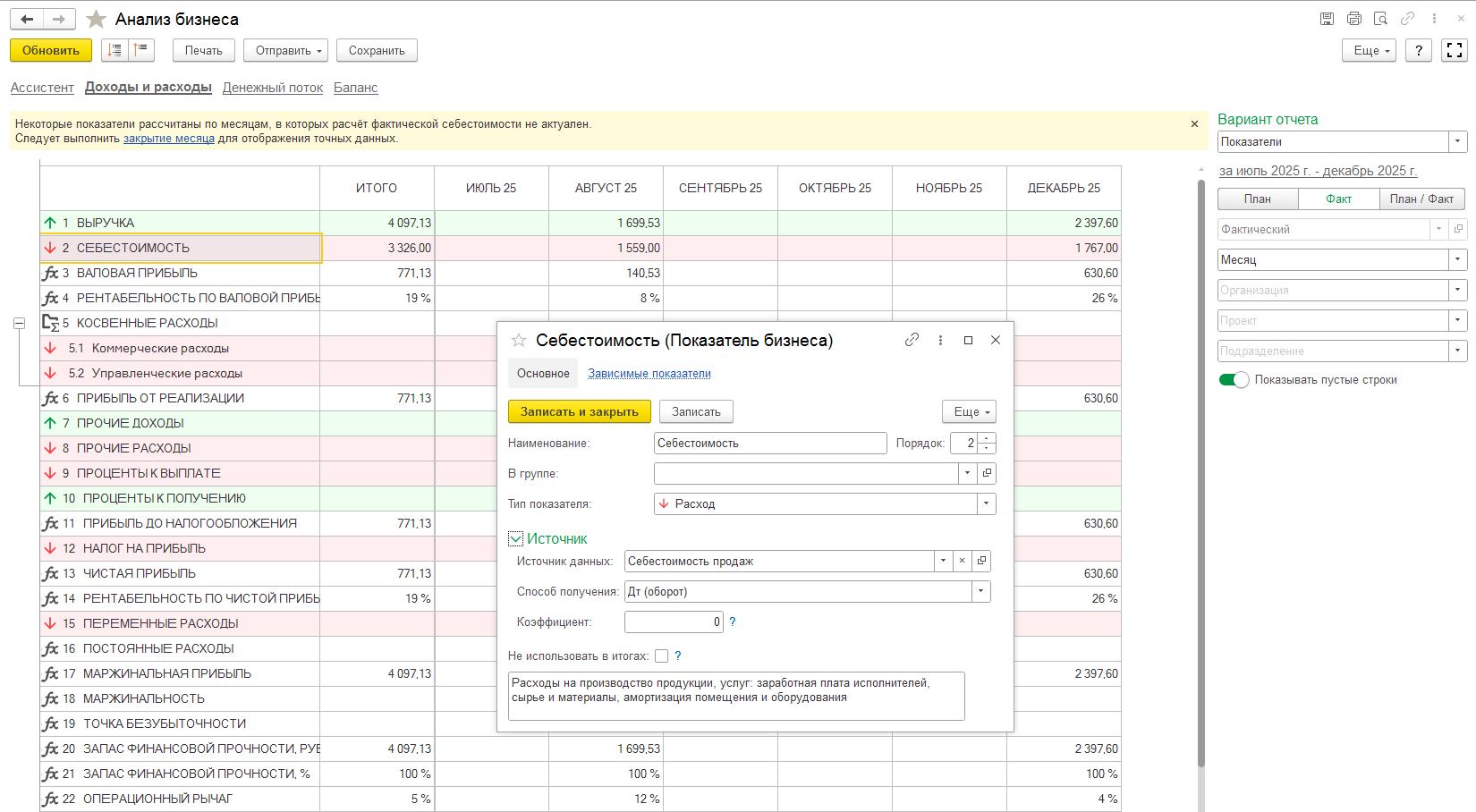Click the back navigation arrow
This screenshot has height=812, width=1476.
tap(28, 19)
